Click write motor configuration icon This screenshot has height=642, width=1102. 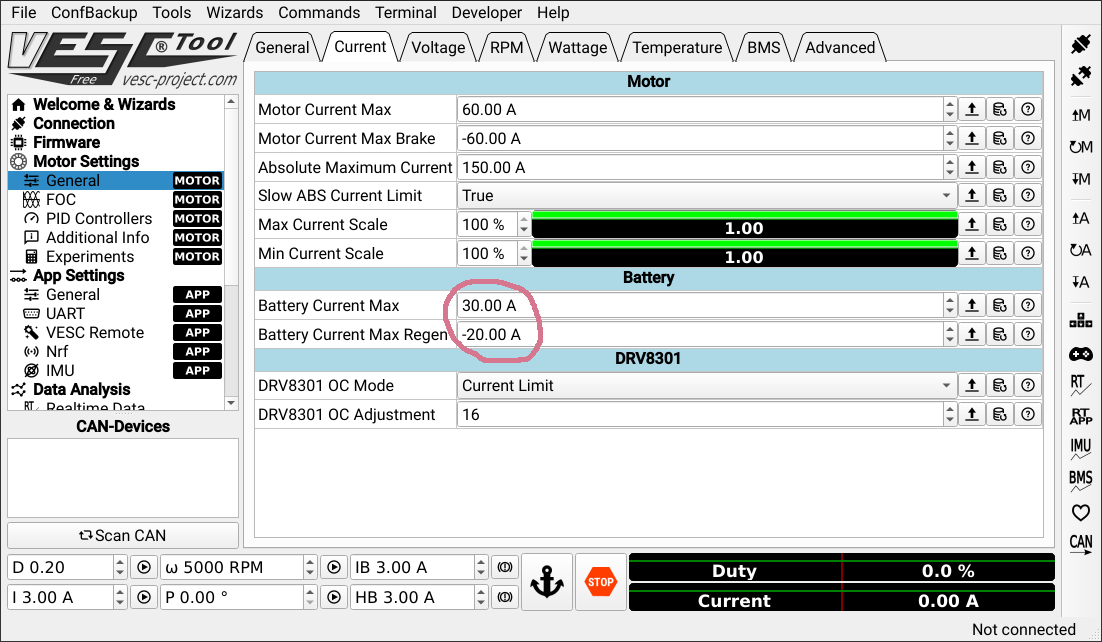(x=1080, y=179)
